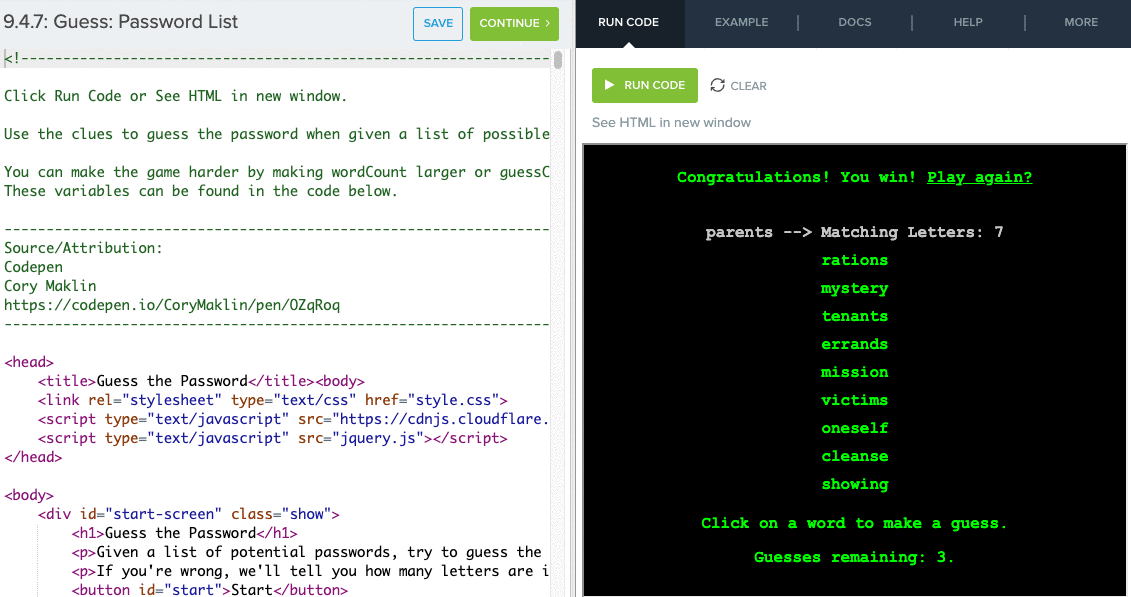Open the EXAMPLE tab
1131x597 pixels.
pyautogui.click(x=741, y=22)
